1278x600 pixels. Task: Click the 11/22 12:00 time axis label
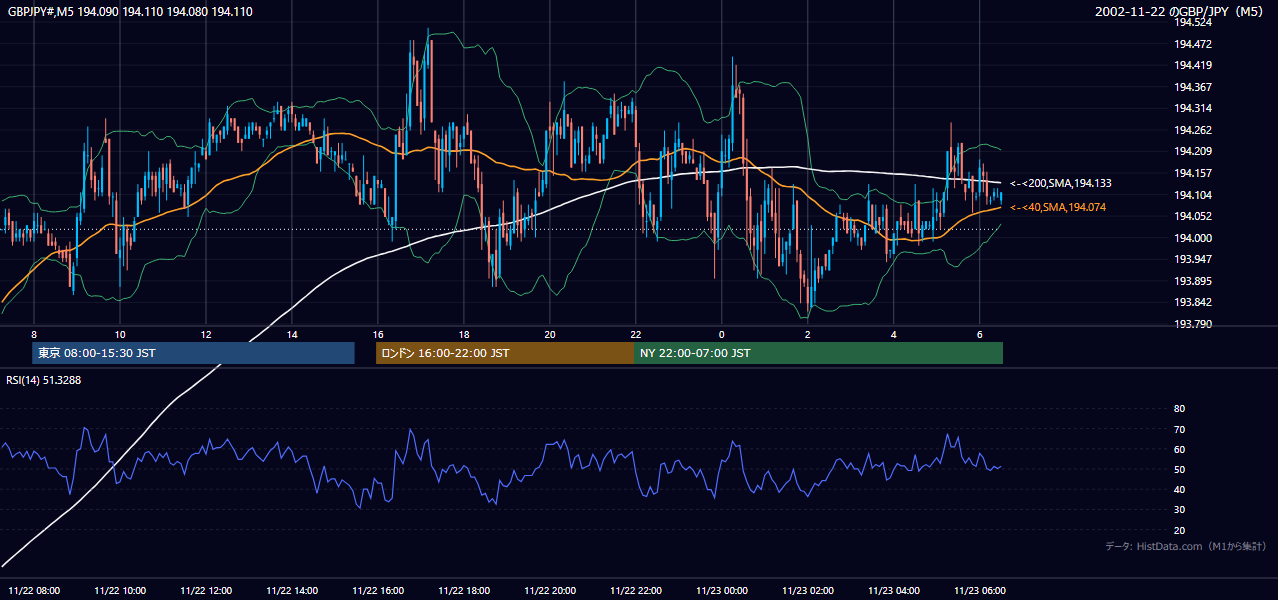coord(206,591)
